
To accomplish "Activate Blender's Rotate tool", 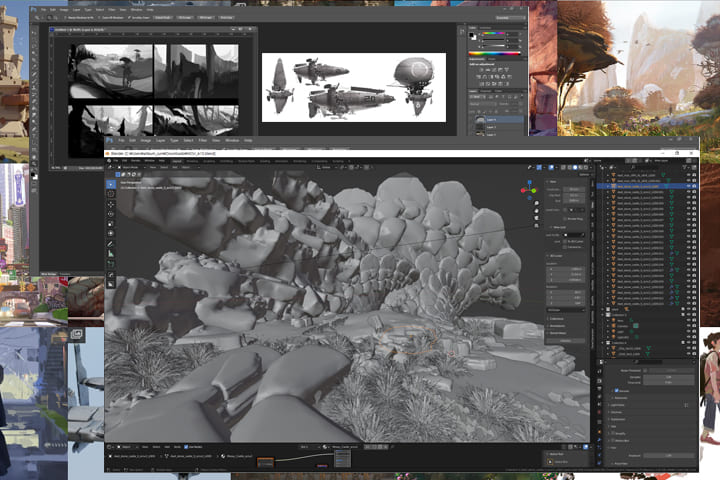I will [x=111, y=214].
